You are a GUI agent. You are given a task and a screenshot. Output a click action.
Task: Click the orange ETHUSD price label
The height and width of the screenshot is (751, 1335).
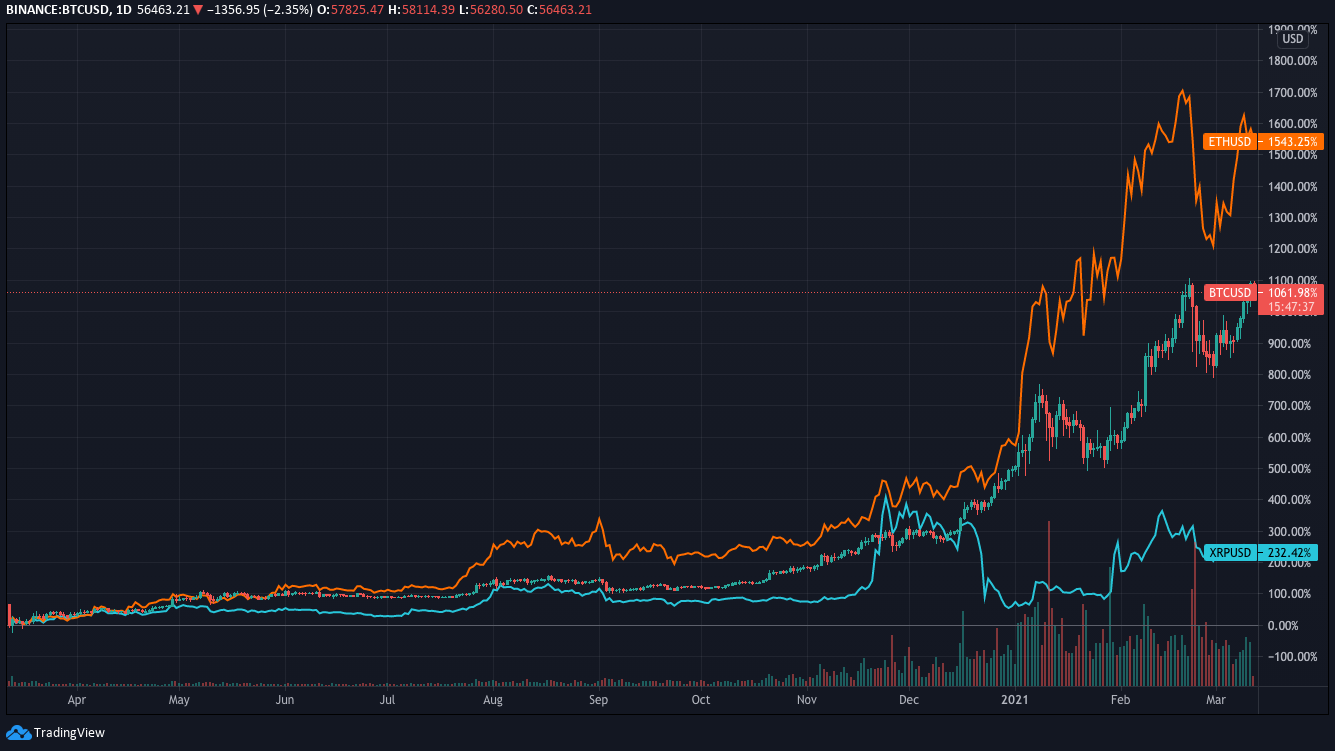click(1264, 141)
